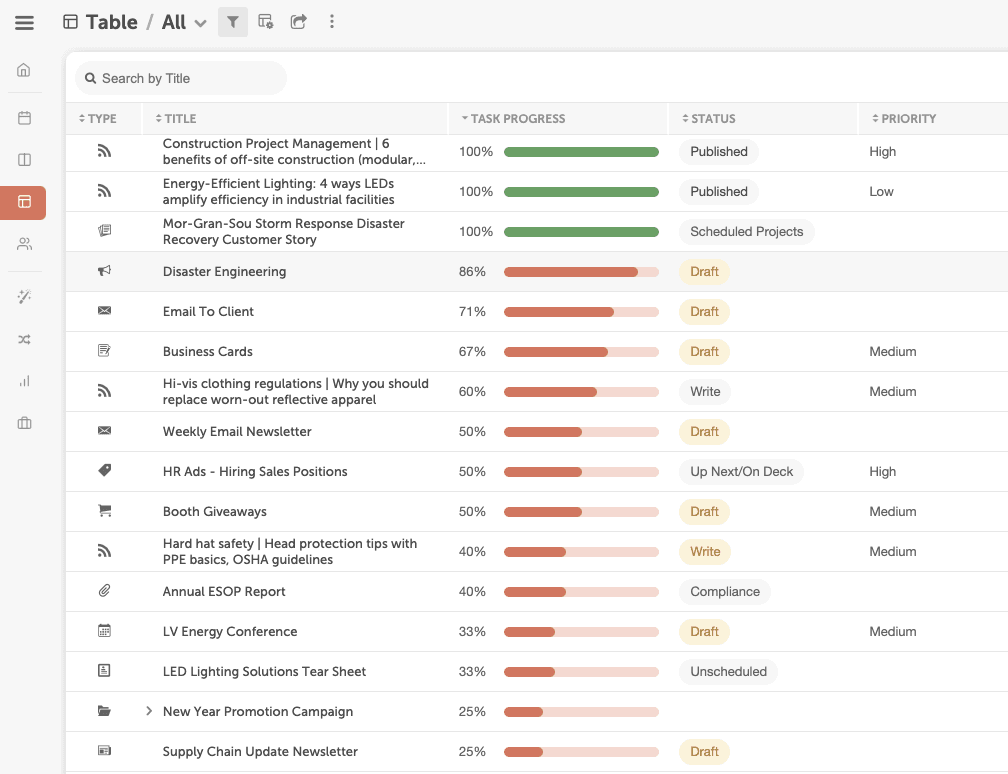Click the Published status on Construction row
This screenshot has width=1008, height=774.
718,152
